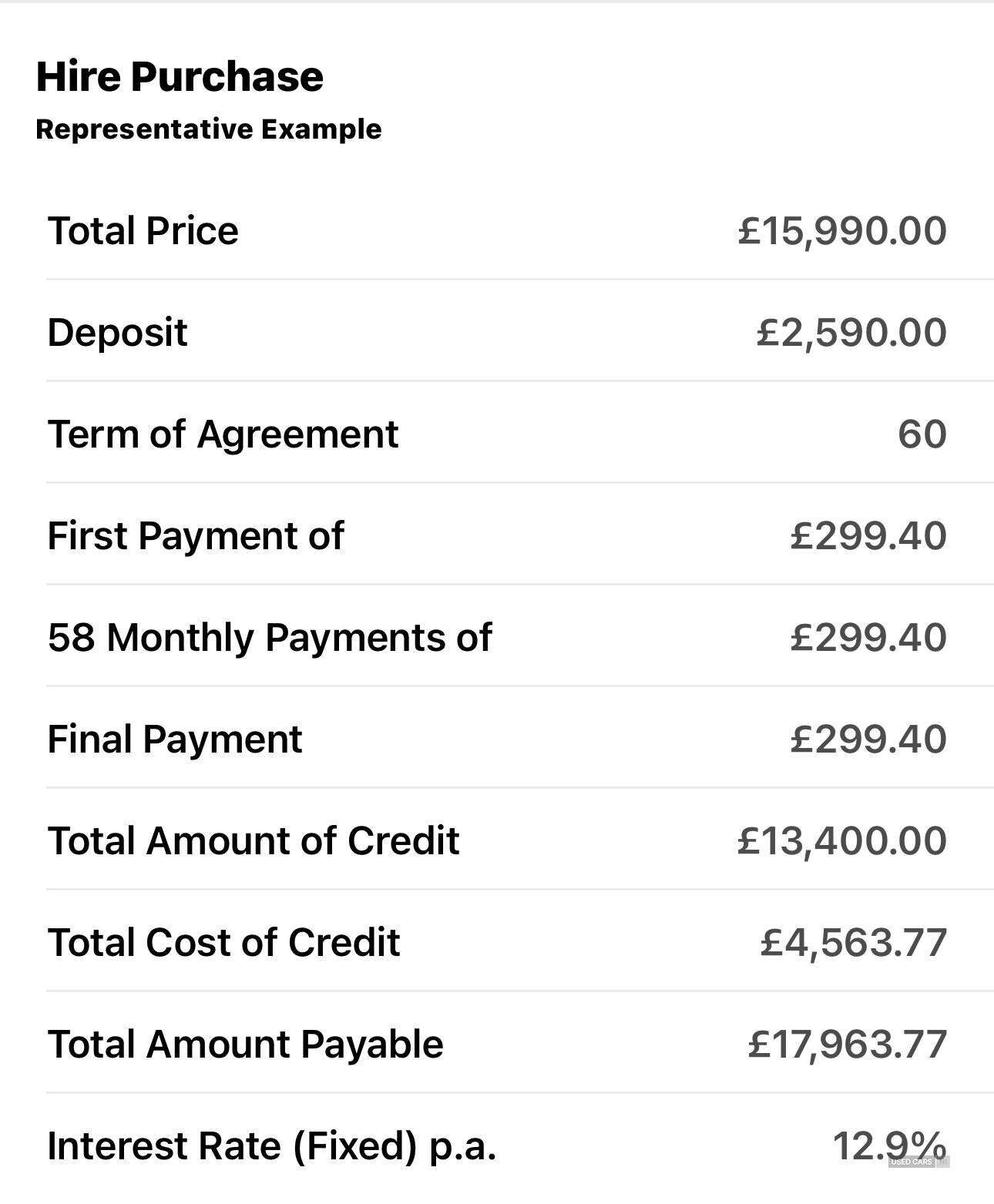This screenshot has height=1204, width=994.
Task: Click the 58 Monthly Payments of label
Action: [270, 638]
